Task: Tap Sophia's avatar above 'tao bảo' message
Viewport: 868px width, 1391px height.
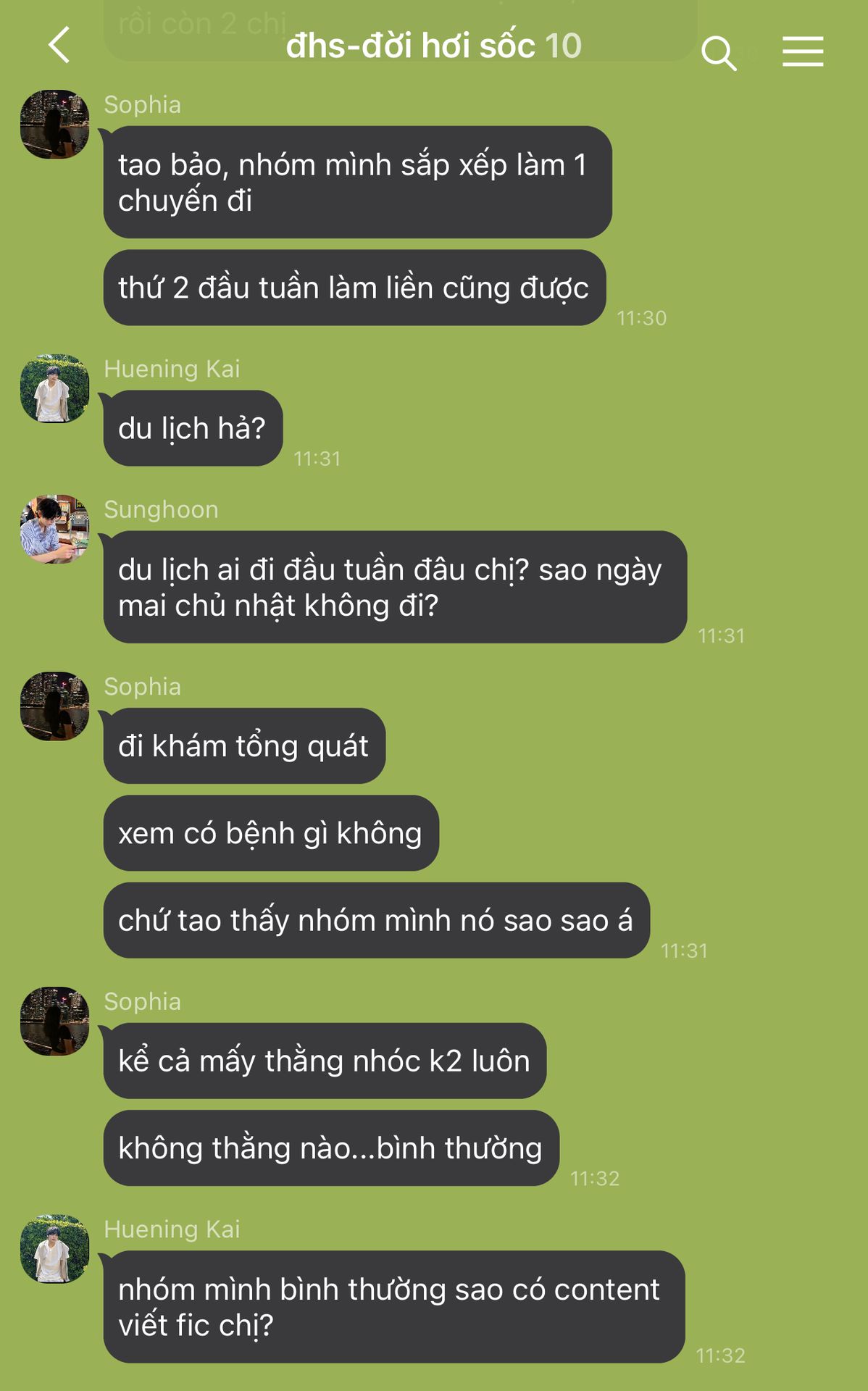Action: pyautogui.click(x=54, y=124)
